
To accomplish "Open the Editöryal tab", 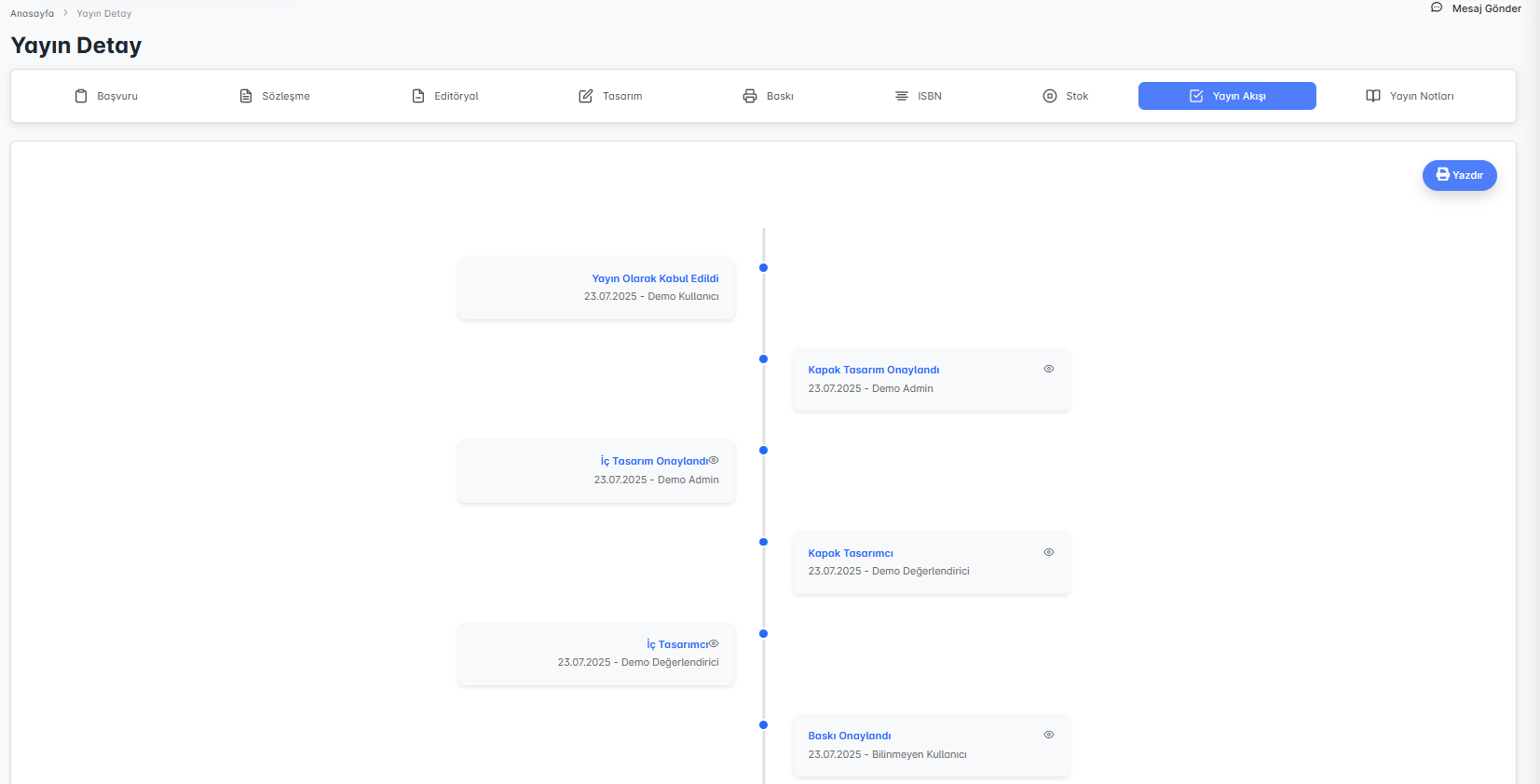I will pos(445,96).
